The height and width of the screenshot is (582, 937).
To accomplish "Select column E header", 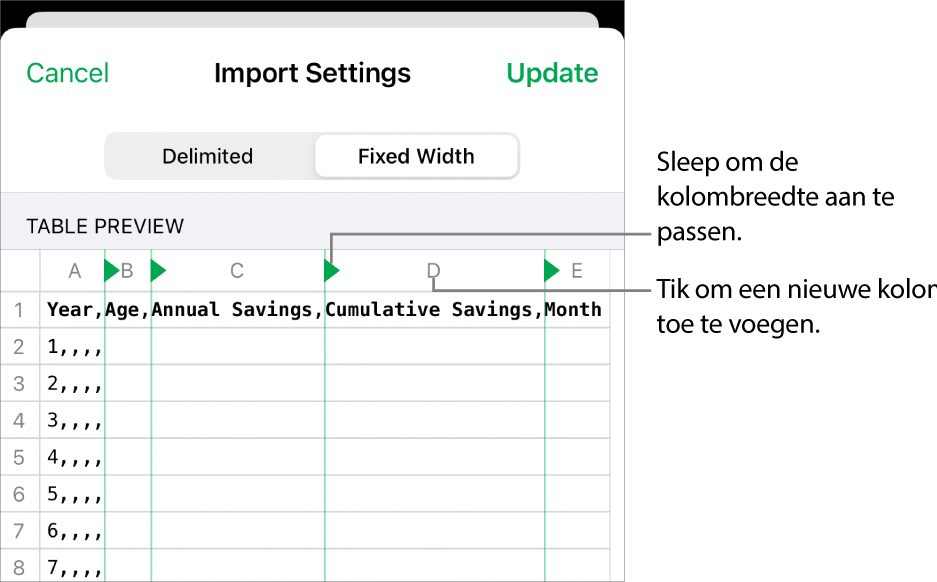I will tap(577, 271).
